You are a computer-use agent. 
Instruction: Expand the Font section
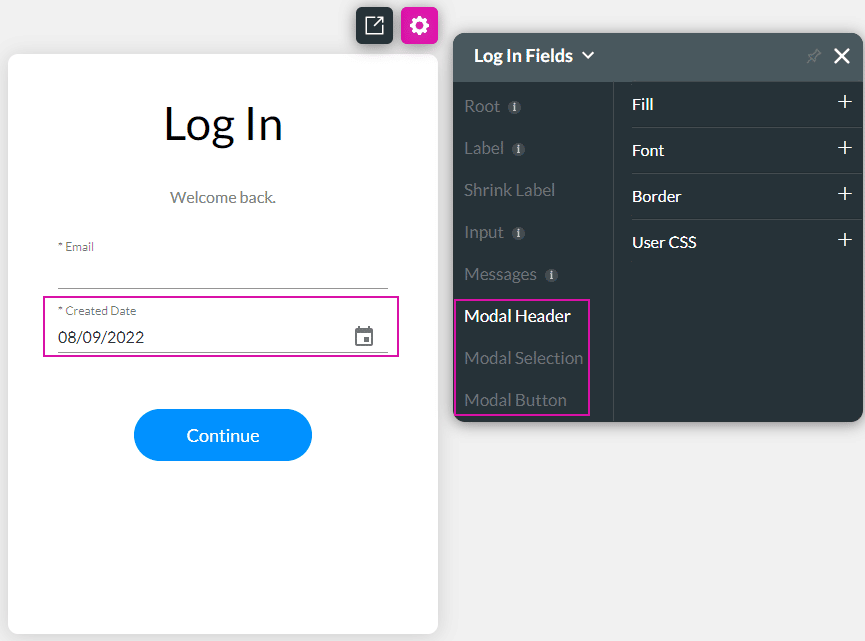point(844,149)
